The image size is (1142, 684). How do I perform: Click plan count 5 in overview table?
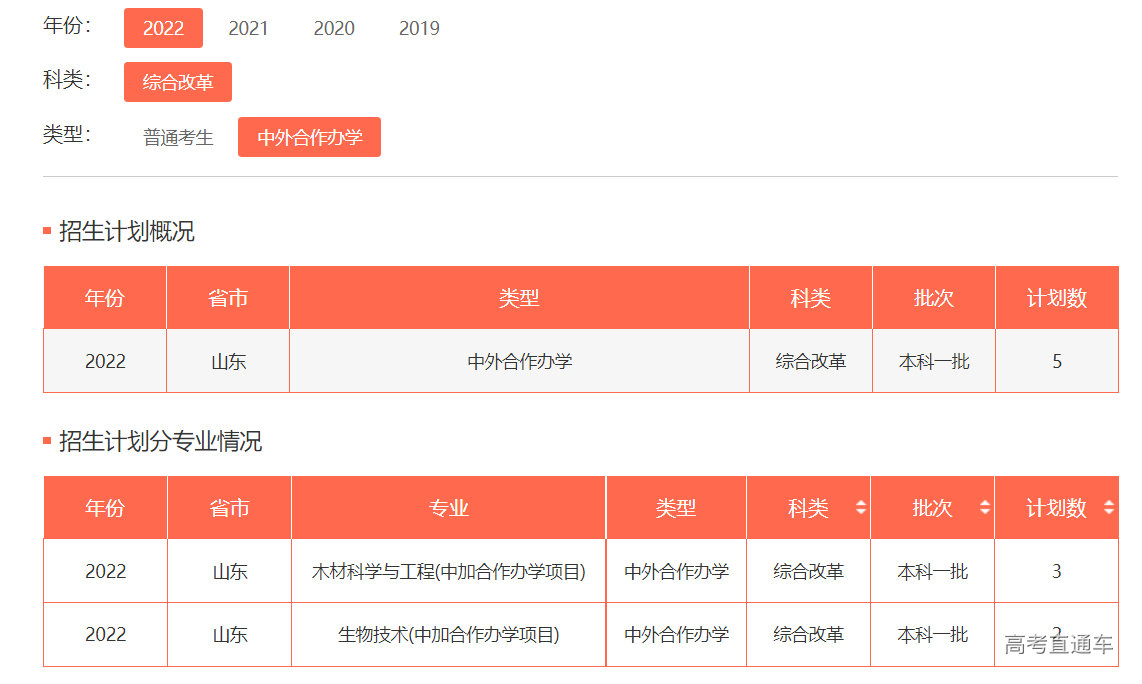coord(1057,361)
